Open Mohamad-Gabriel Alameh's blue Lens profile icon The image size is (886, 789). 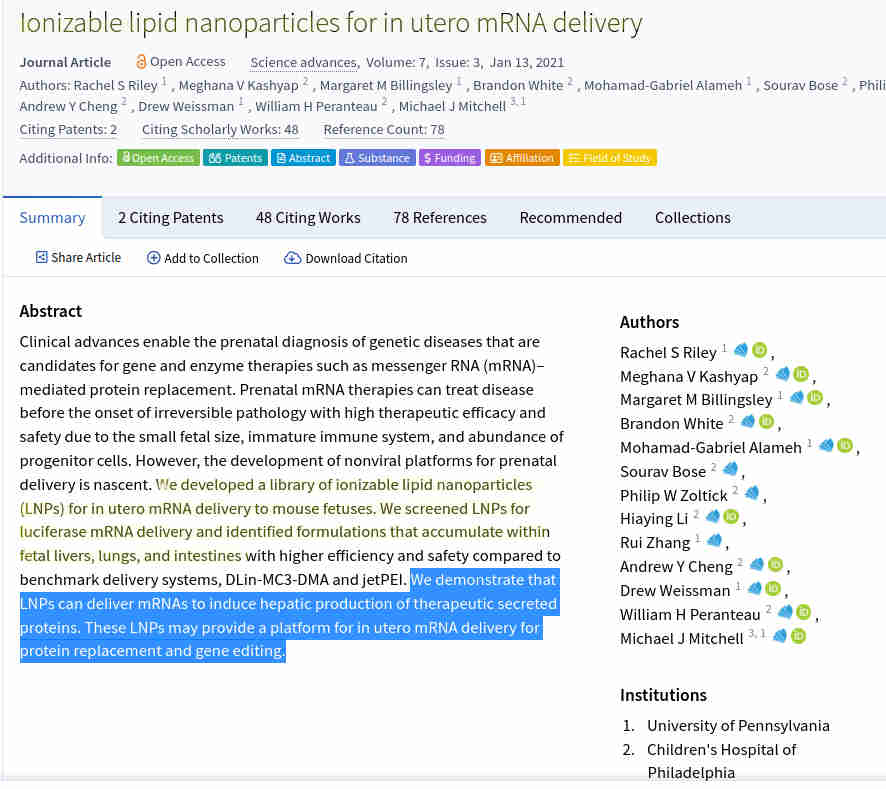pyautogui.click(x=826, y=445)
